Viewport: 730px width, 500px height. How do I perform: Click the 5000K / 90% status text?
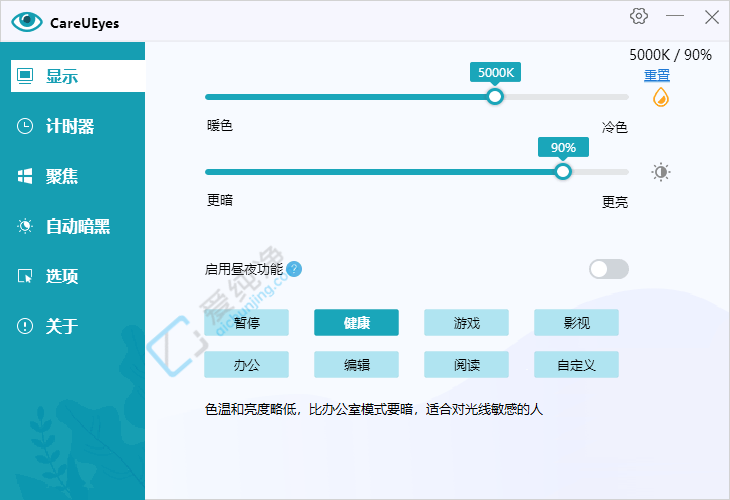point(670,55)
